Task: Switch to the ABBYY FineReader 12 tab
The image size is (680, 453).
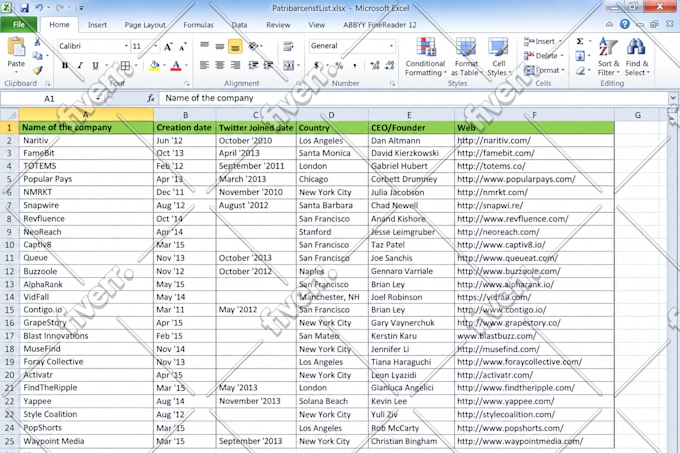Action: [379, 25]
